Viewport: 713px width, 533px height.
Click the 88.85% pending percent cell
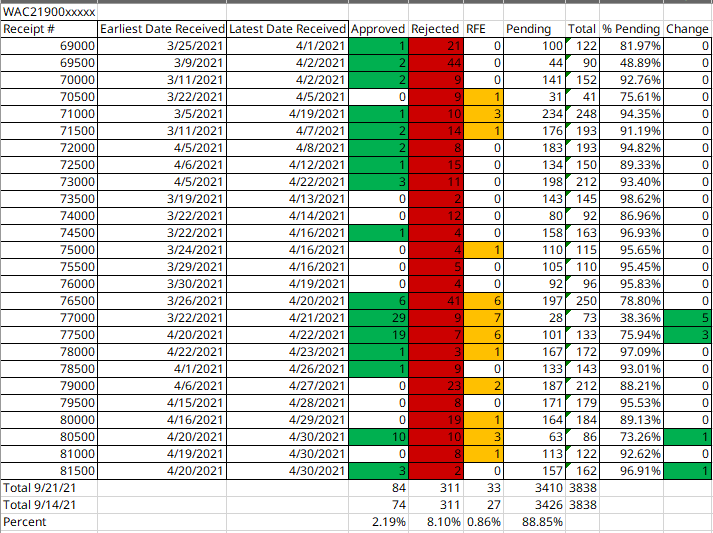coord(534,522)
